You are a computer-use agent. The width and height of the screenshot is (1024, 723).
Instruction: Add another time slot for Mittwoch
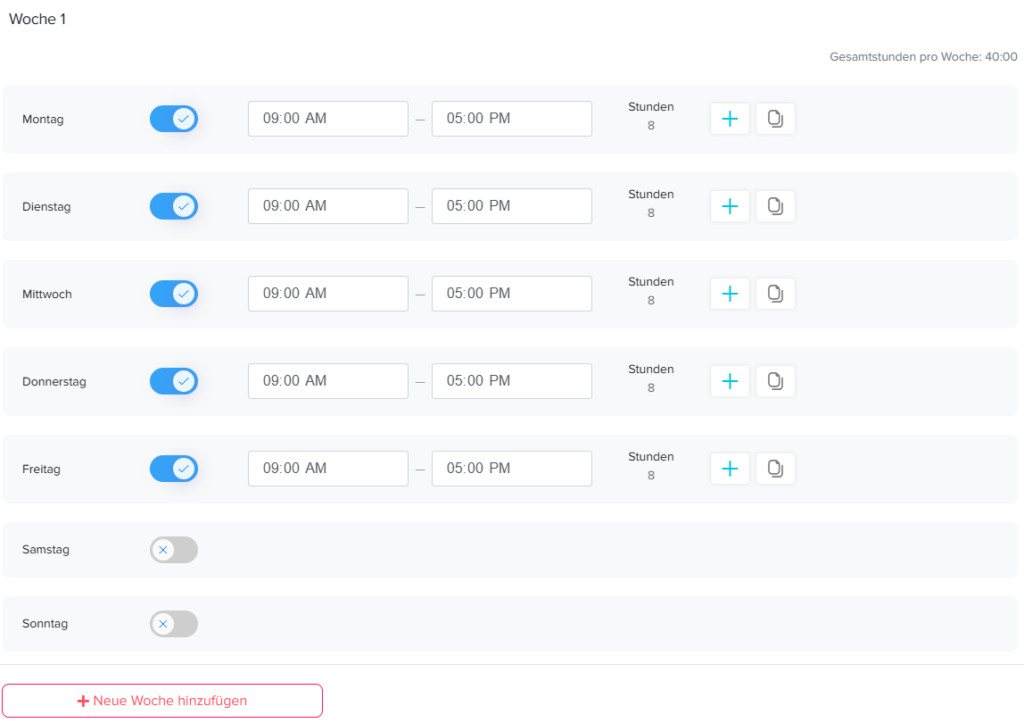coord(729,294)
